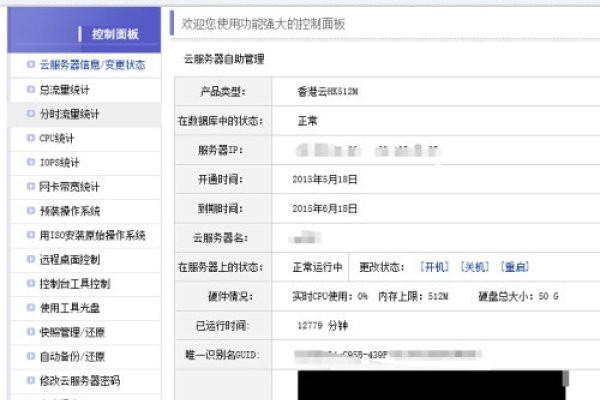The width and height of the screenshot is (600, 400).
Task: Click the 正常运行中 status text
Action: (317, 267)
